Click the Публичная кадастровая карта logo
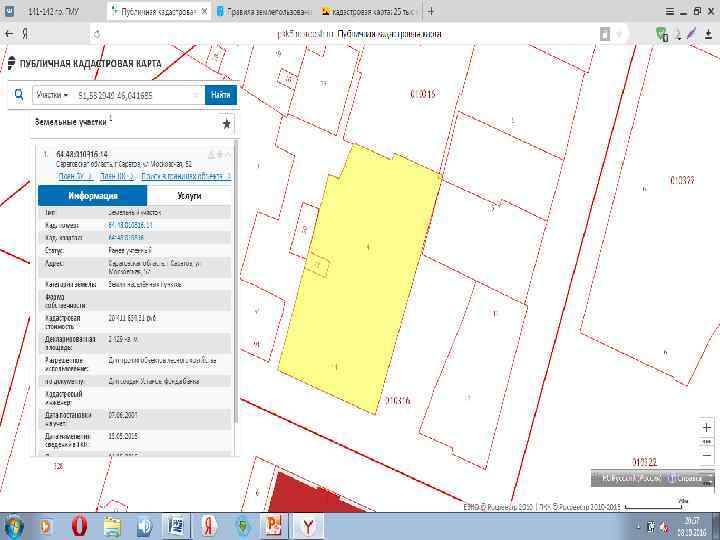Screen dimensions: 720x540 click(x=85, y=63)
